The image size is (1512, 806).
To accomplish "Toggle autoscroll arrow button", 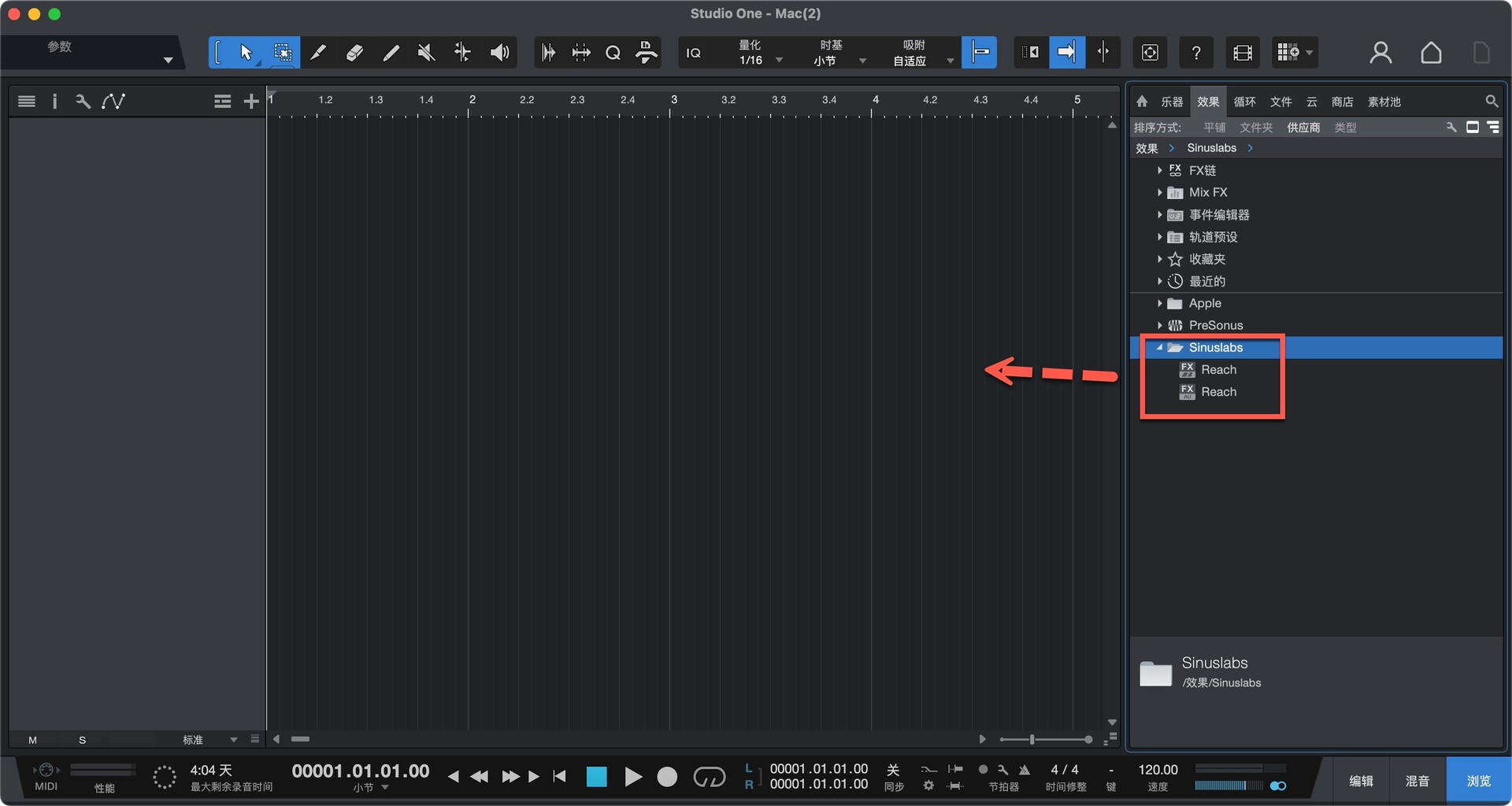I will [1066, 53].
